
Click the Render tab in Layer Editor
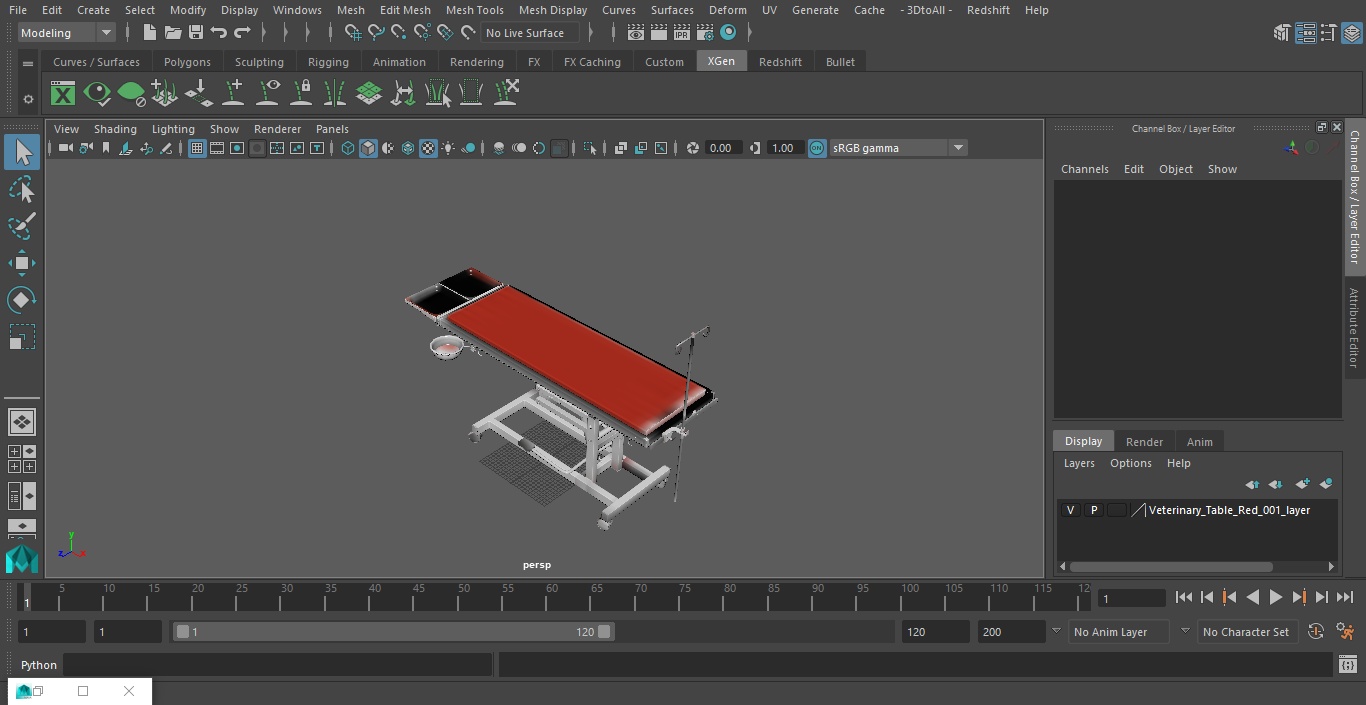click(x=1144, y=442)
